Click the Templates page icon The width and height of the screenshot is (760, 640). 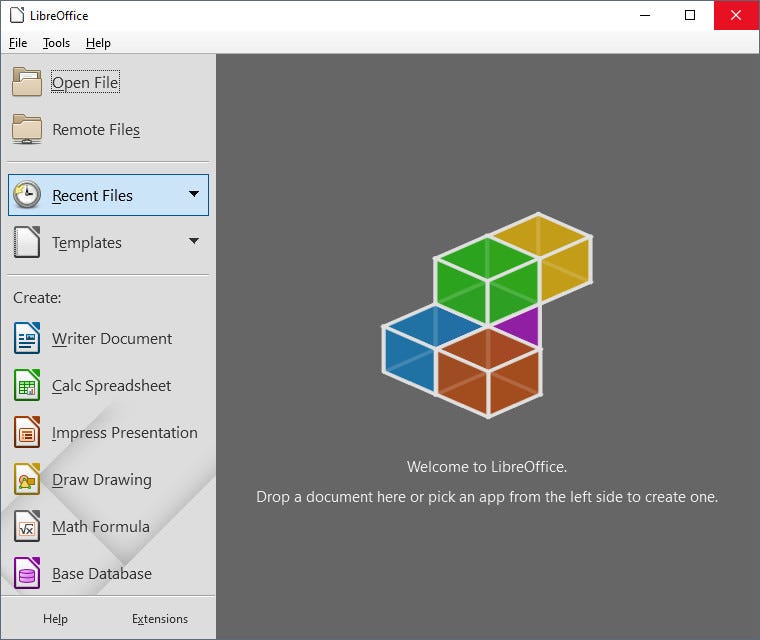[x=27, y=242]
